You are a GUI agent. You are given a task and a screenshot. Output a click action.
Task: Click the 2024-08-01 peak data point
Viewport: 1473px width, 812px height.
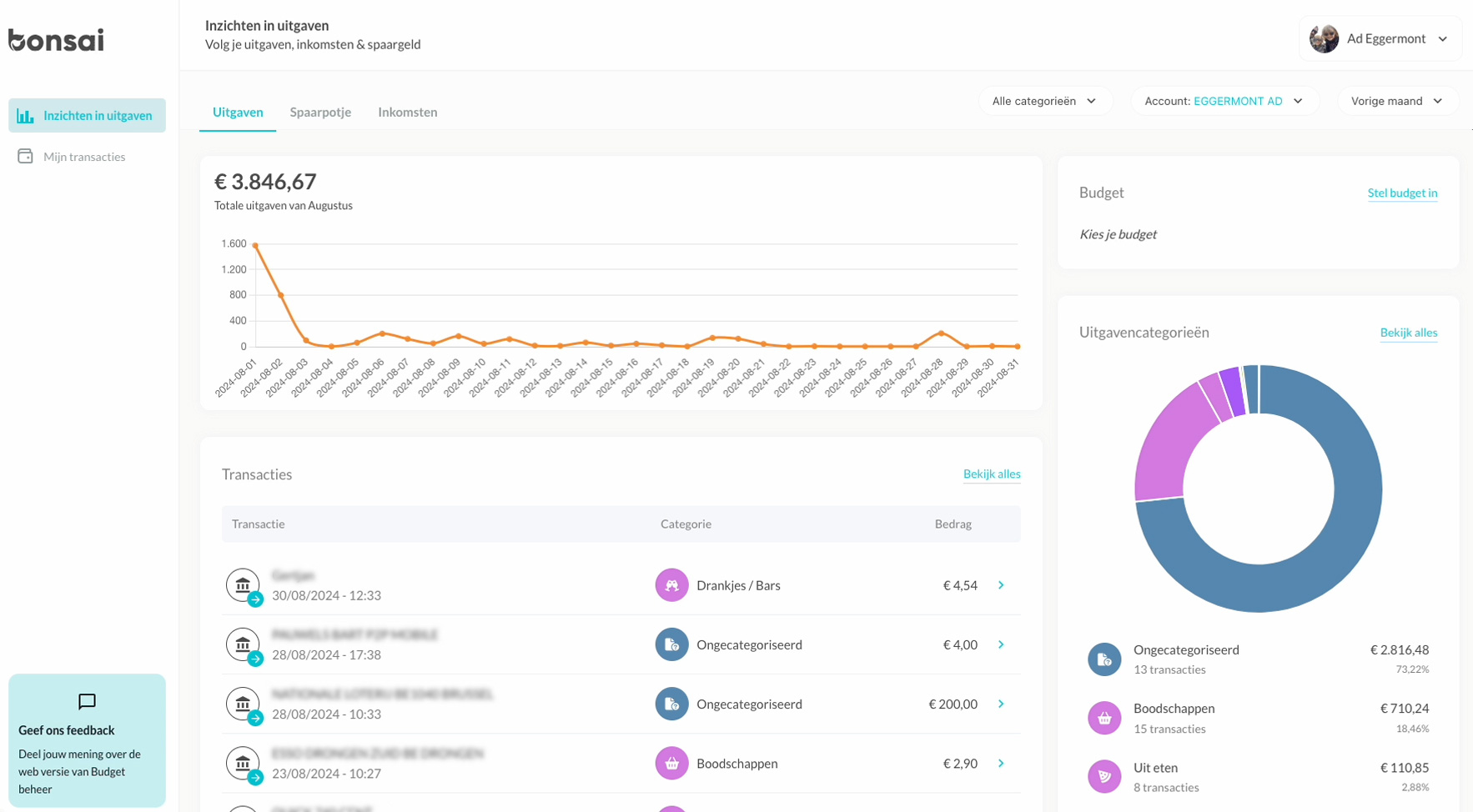click(x=255, y=245)
